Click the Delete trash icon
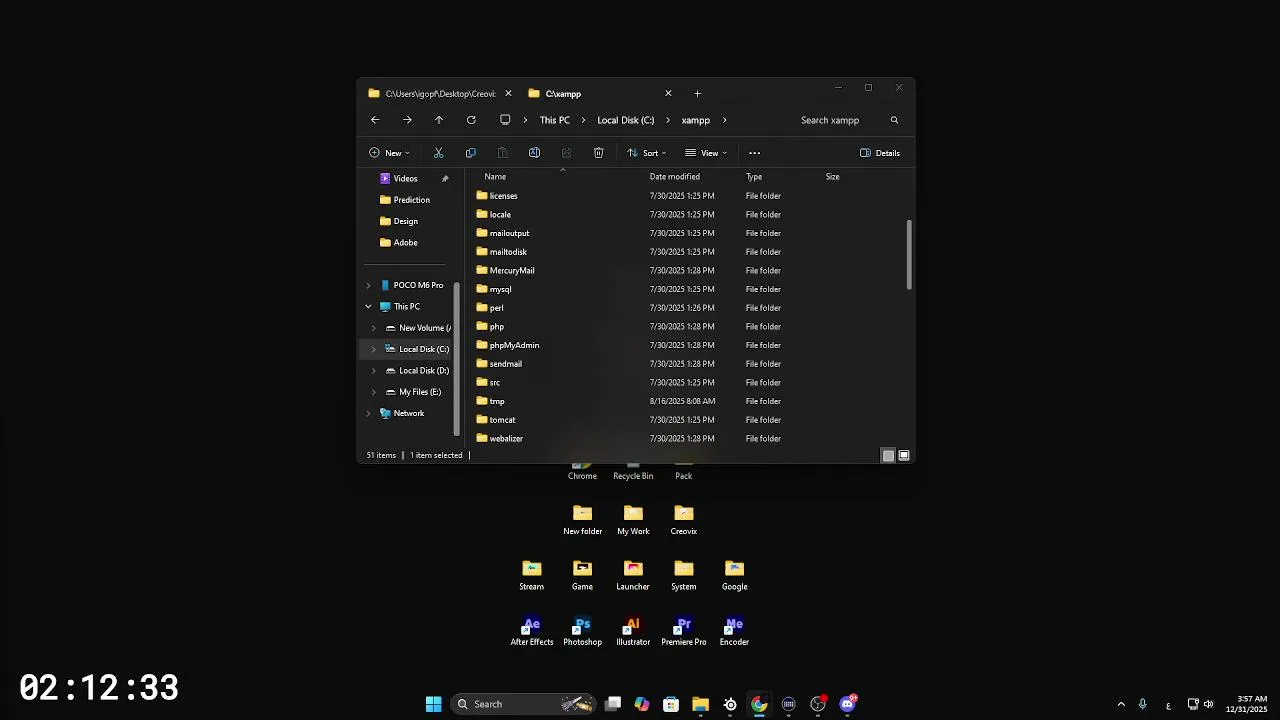Screen dimensions: 1280x720 598,153
